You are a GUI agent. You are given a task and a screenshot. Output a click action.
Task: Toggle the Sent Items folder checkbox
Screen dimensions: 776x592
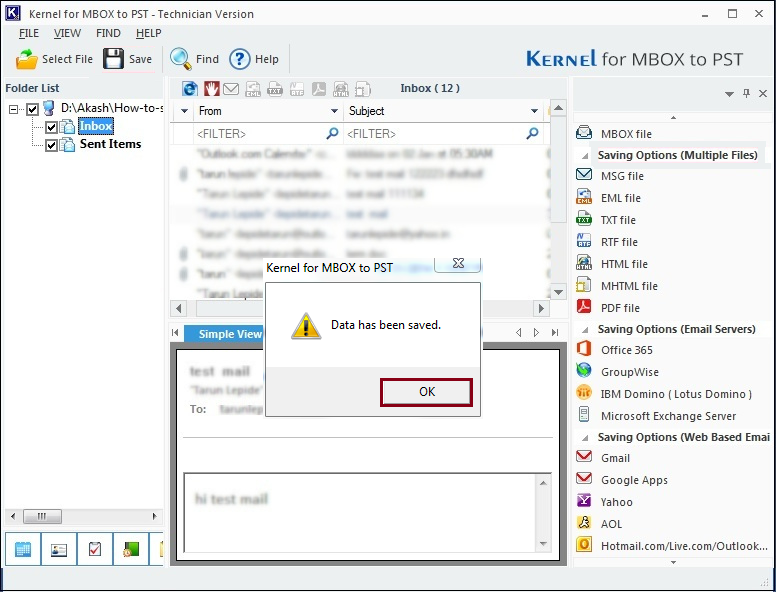(x=51, y=145)
